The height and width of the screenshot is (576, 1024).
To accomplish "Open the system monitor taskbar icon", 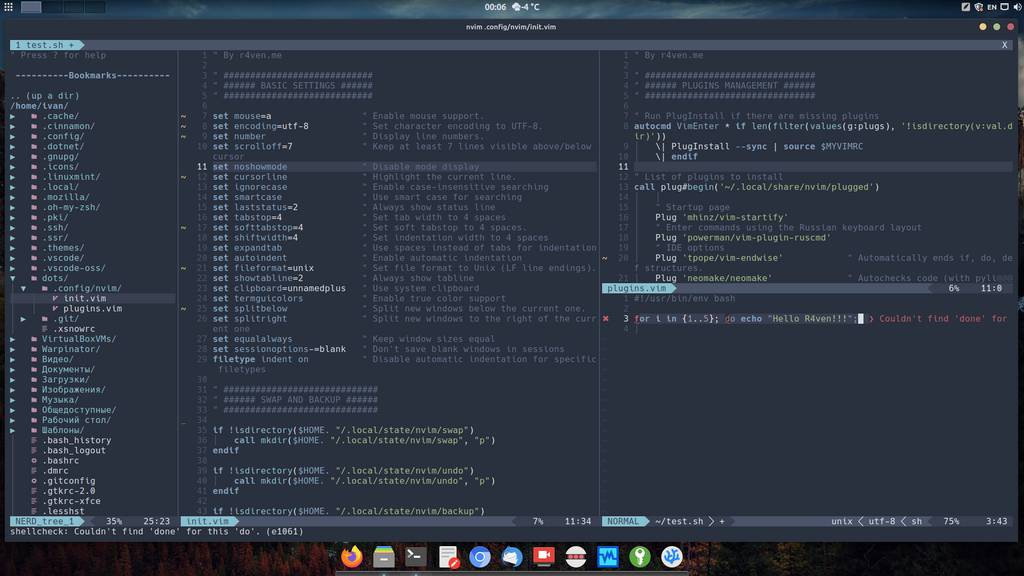I will point(607,557).
